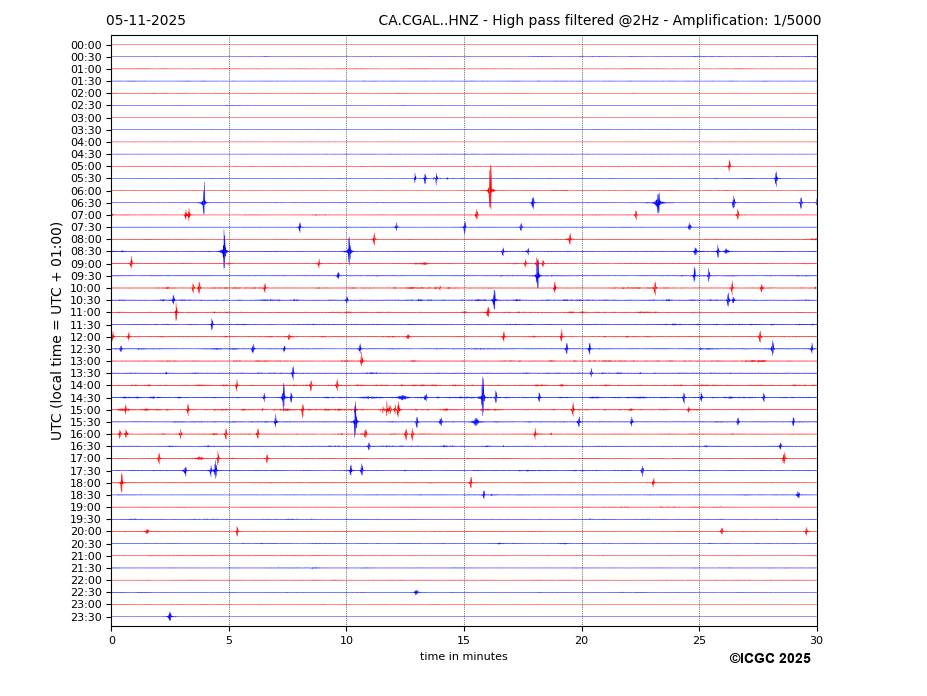This screenshot has width=927, height=696.
Task: Click the 00:00 time label
Action: click(85, 45)
